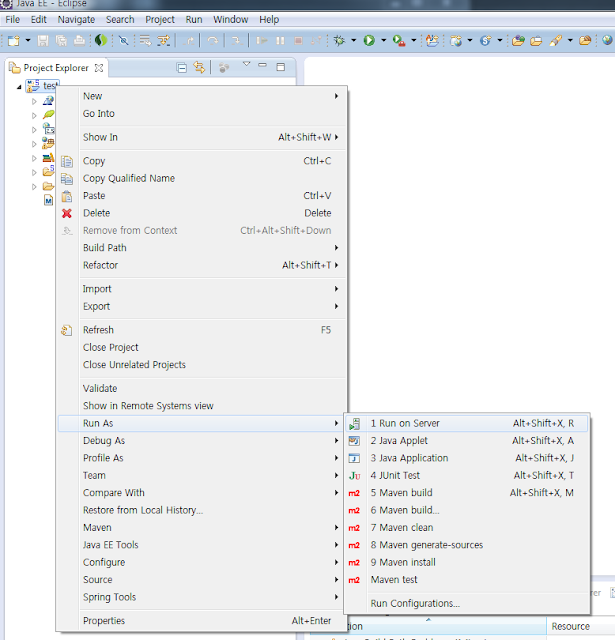
Task: Click the Paste clipboard icon
Action: [x=67, y=196]
